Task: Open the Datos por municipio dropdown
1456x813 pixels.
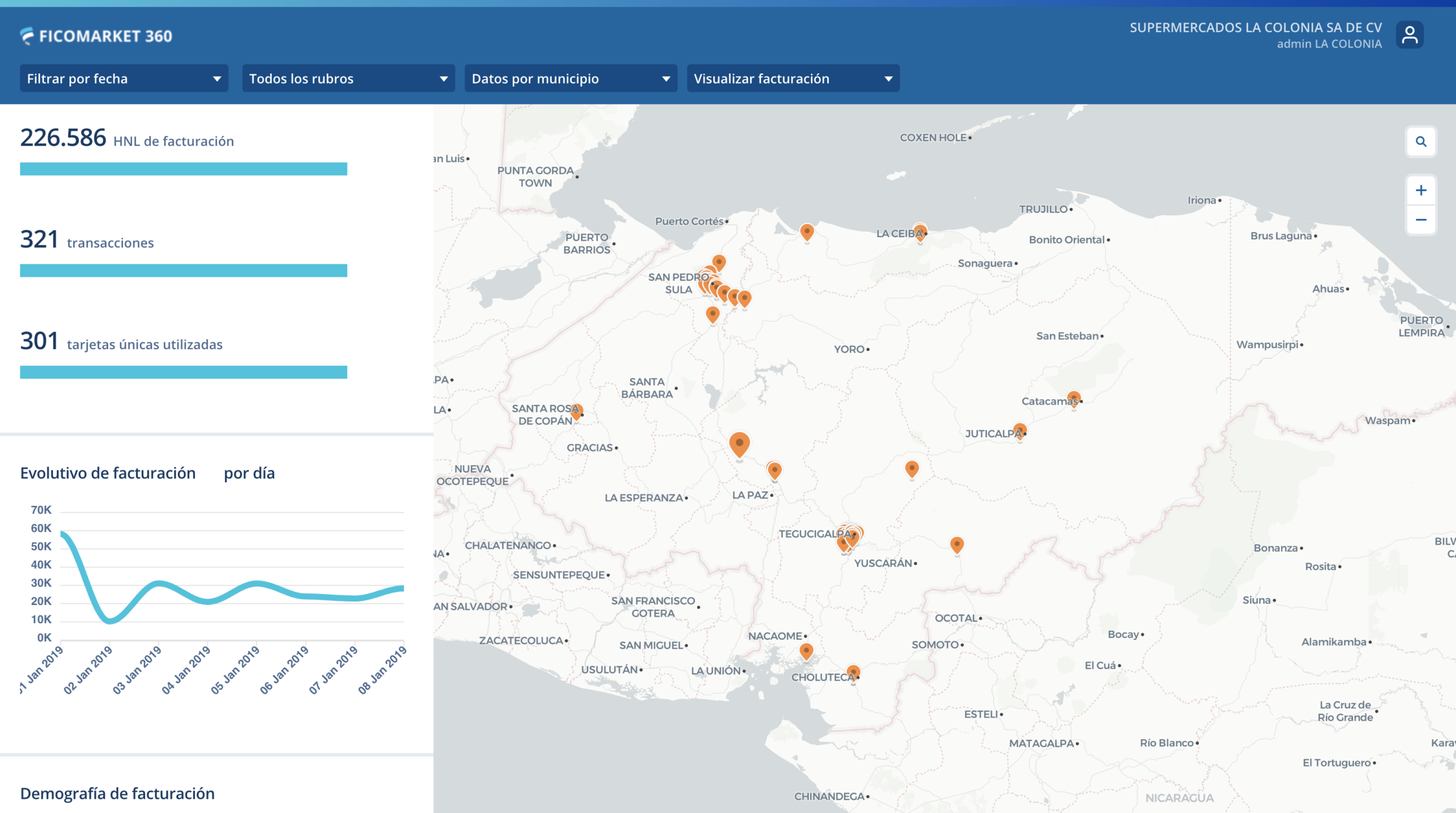Action: click(570, 78)
